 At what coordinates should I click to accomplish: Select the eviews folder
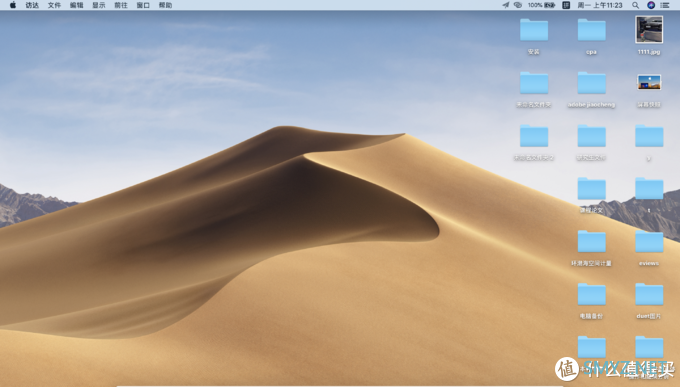[649, 242]
